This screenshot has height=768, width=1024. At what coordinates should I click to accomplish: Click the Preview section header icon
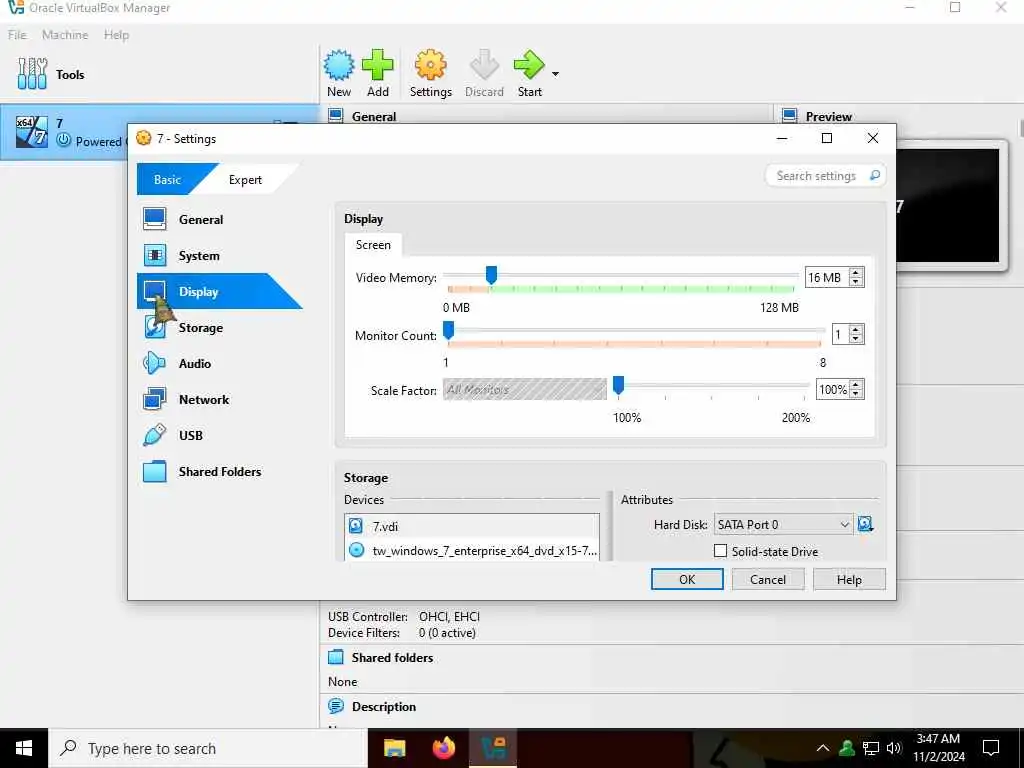[x=790, y=116]
